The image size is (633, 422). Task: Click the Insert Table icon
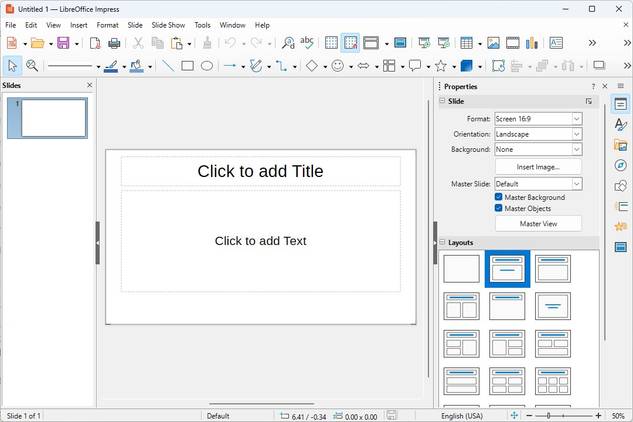466,43
